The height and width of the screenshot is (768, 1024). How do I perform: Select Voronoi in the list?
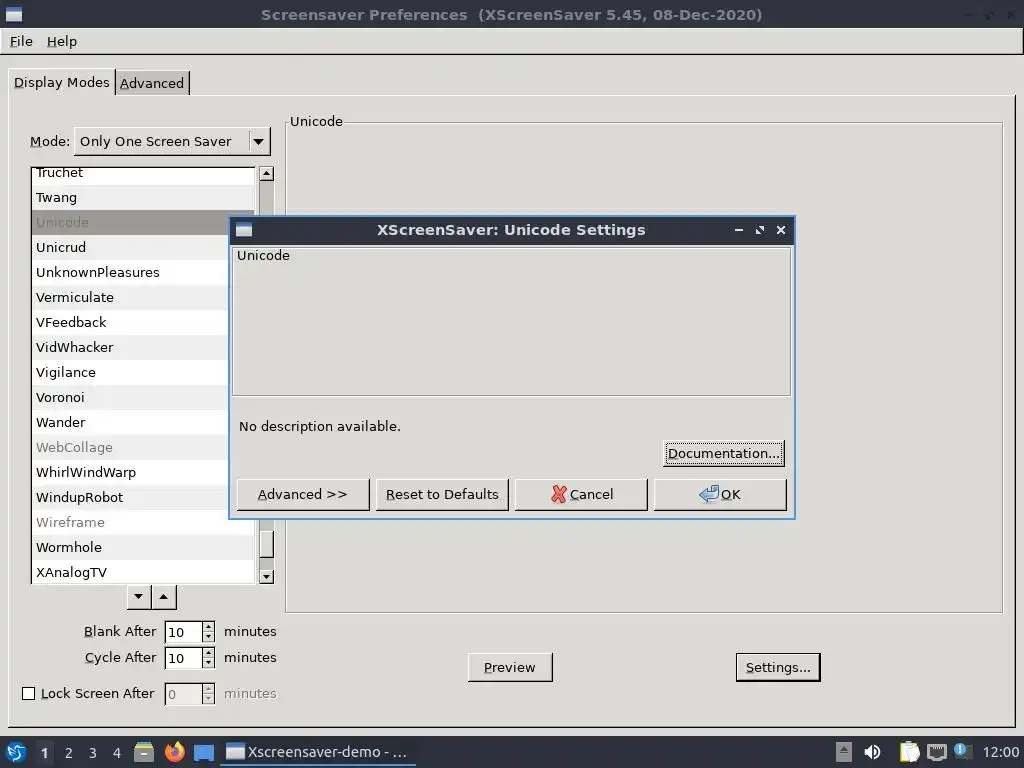131,397
